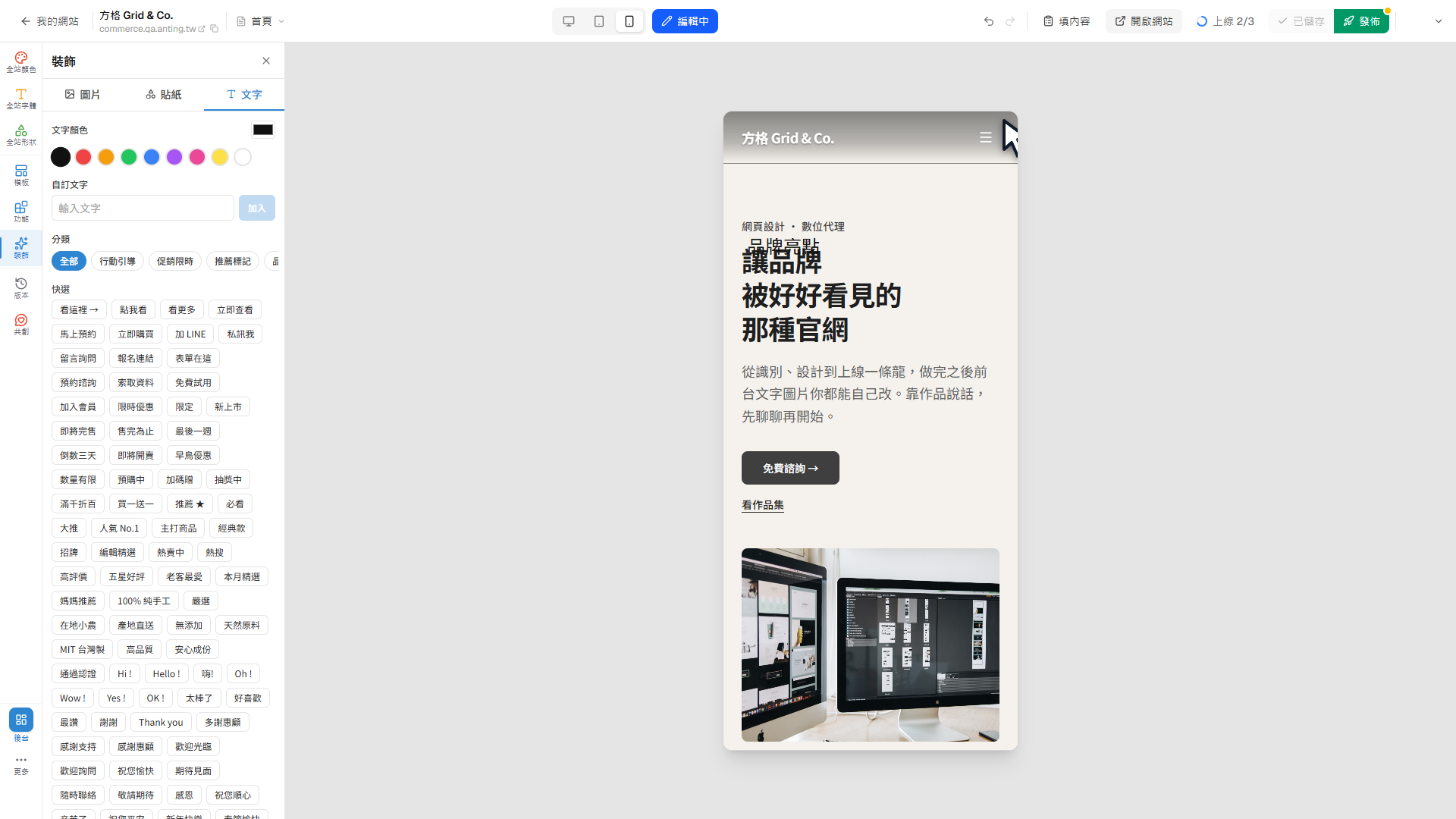Open commerce.qa.anting.tw site link
1456x819 pixels.
pos(152,29)
